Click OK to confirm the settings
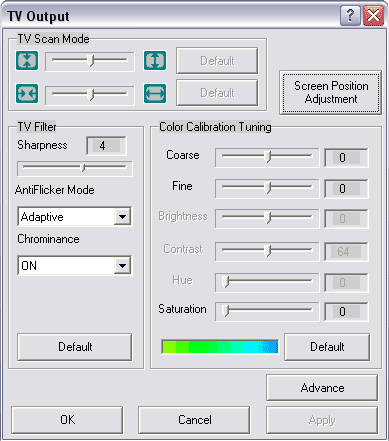Image resolution: width=389 pixels, height=441 pixels. [67, 420]
